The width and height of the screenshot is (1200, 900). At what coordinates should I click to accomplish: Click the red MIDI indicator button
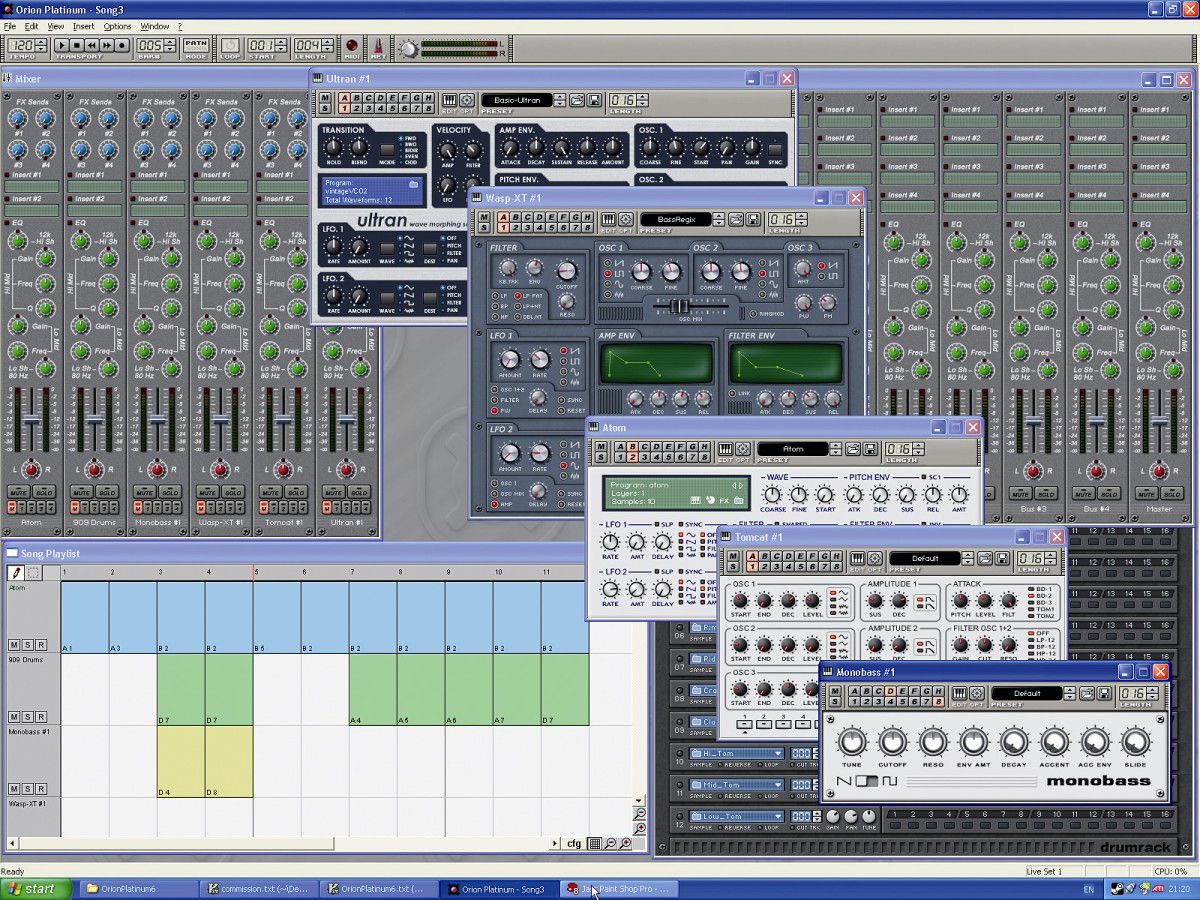click(351, 45)
